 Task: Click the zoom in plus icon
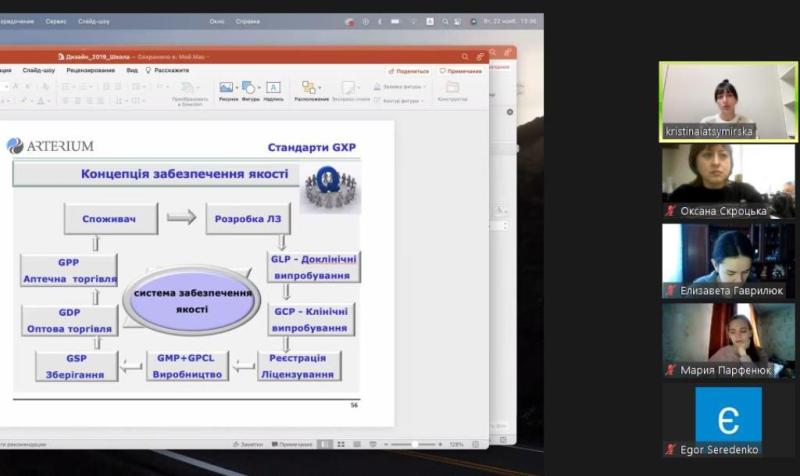click(440, 444)
